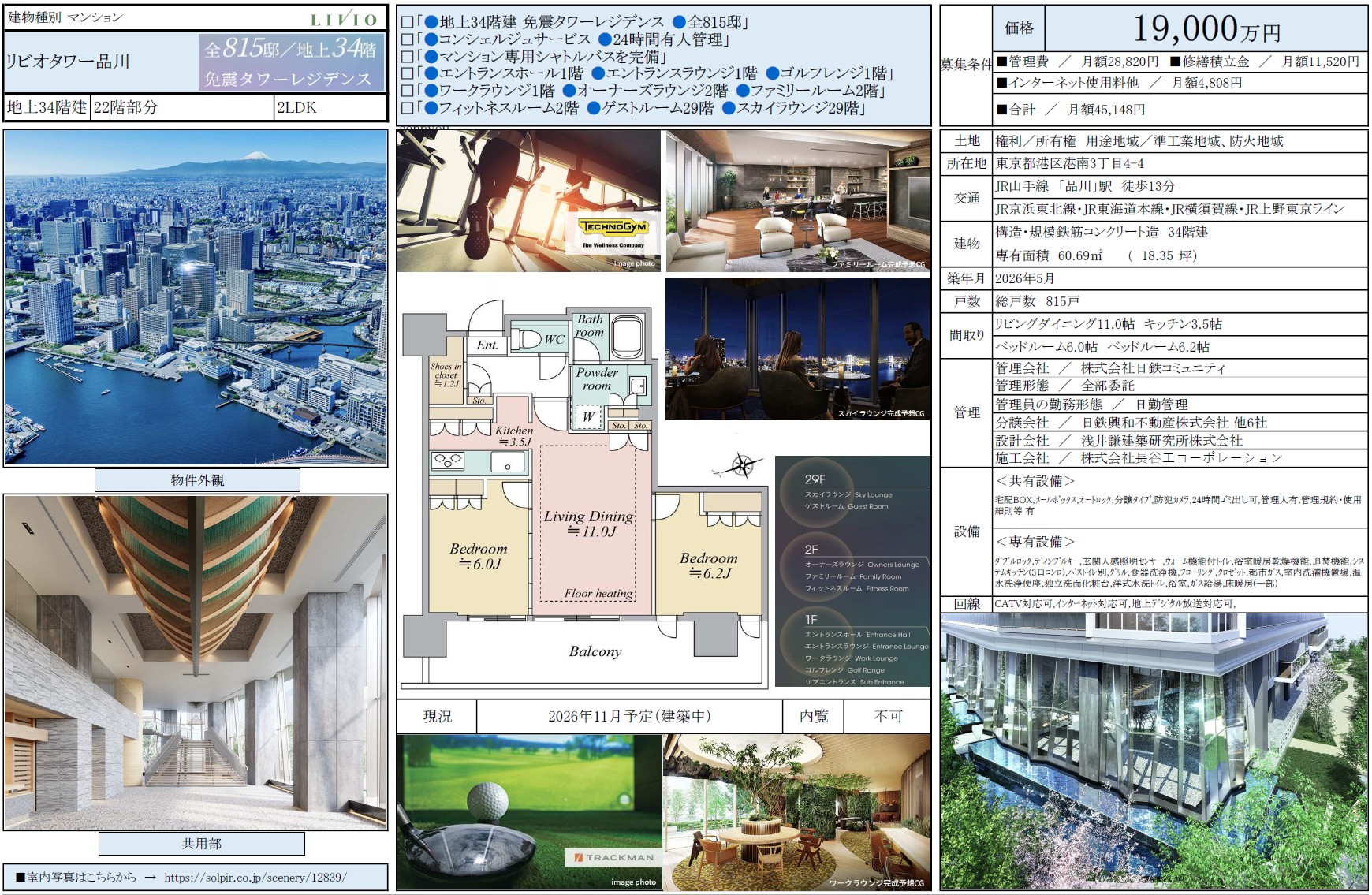Click the 共用部 caption label

(x=201, y=844)
